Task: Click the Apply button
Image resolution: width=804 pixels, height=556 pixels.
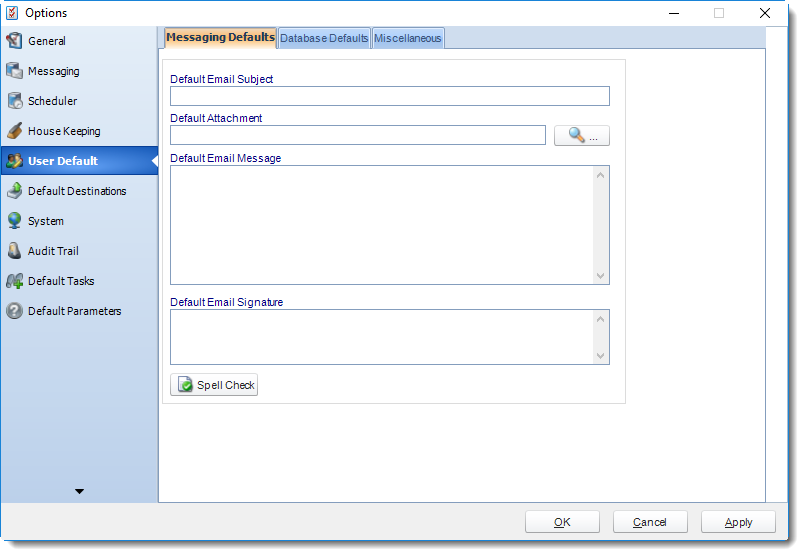Action: click(738, 522)
